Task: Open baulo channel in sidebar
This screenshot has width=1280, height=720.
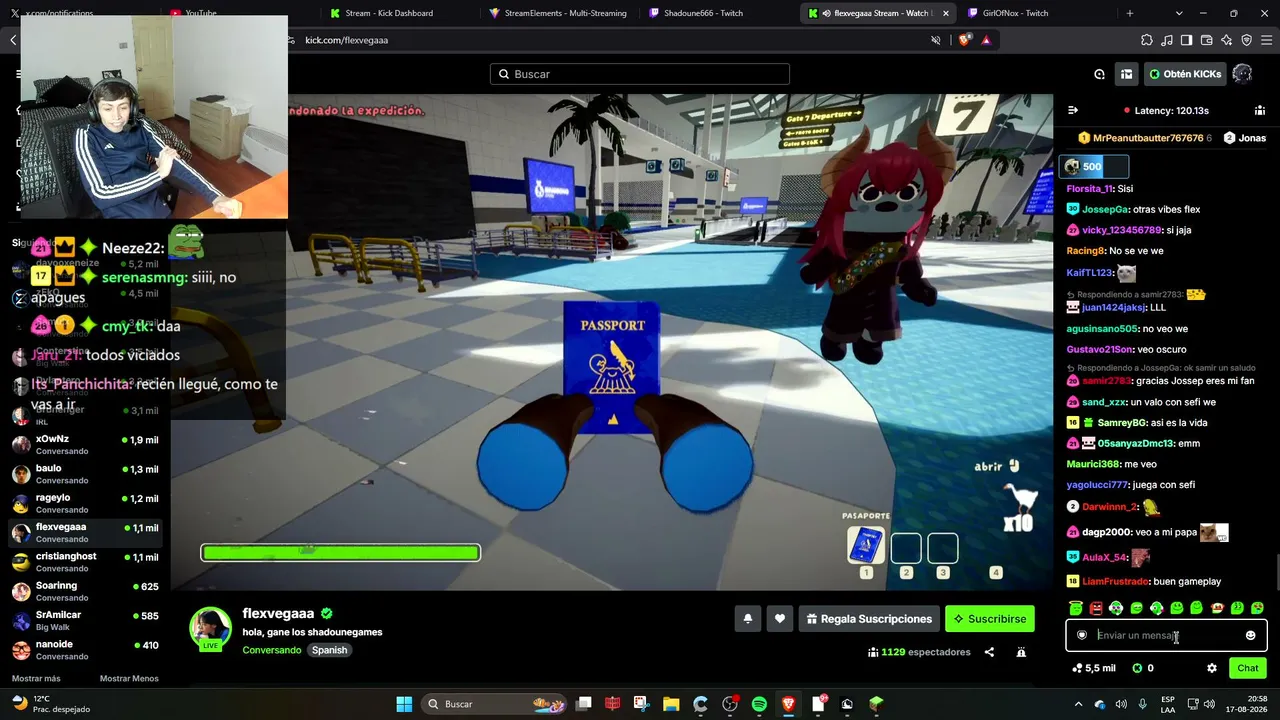Action: [84, 474]
